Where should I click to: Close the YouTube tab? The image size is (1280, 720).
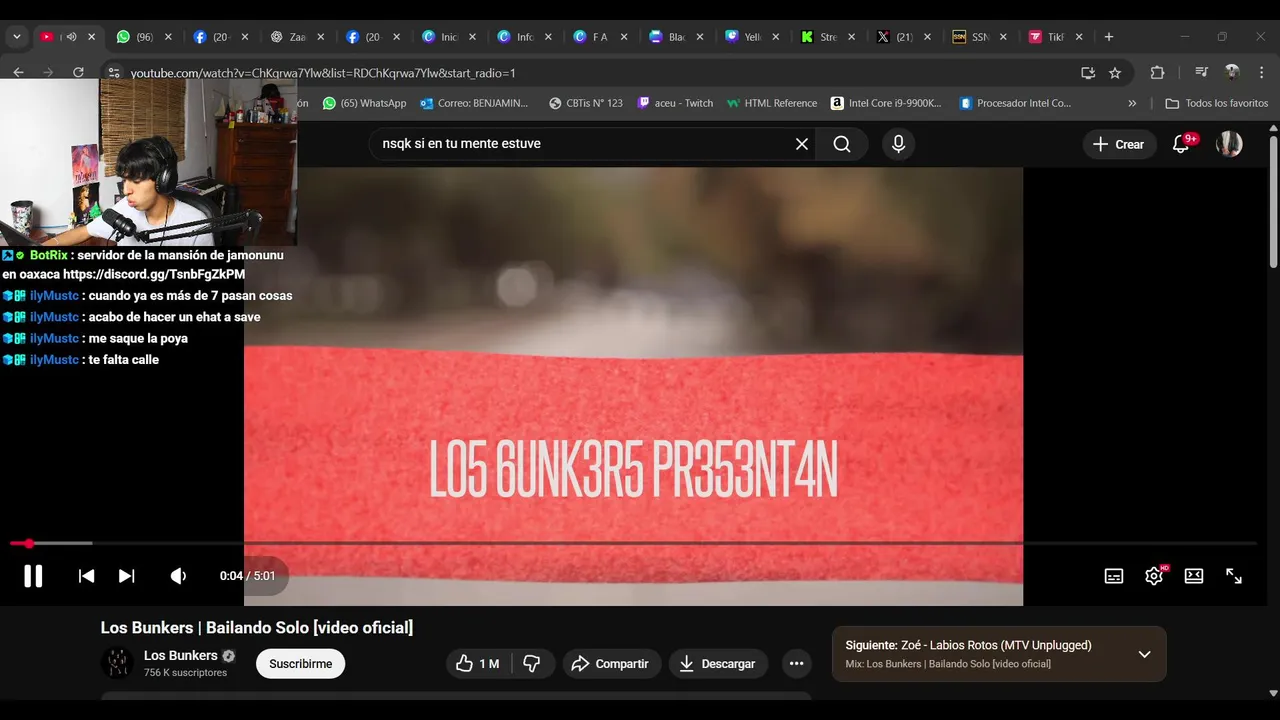91,37
